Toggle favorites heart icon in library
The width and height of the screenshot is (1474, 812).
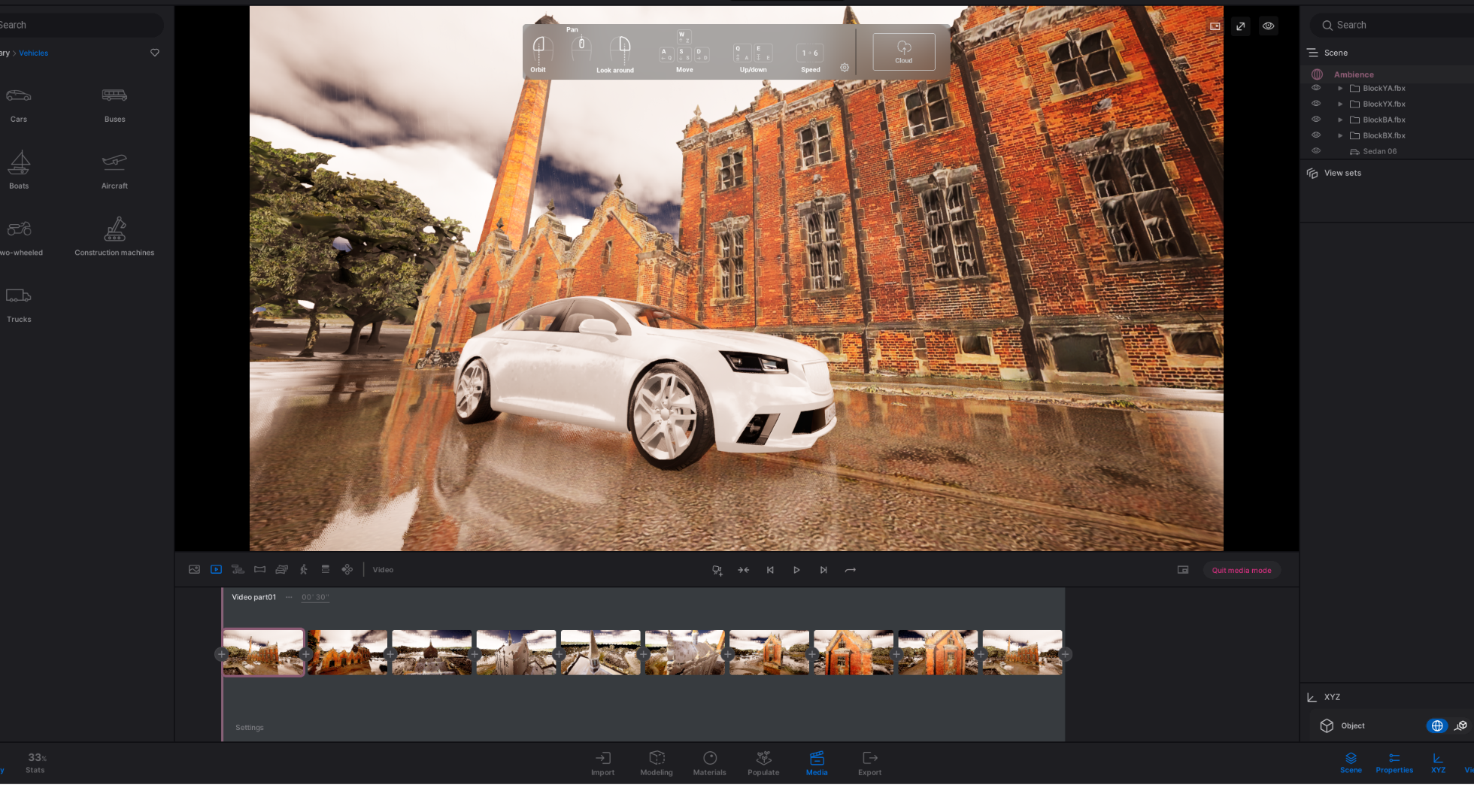[x=155, y=53]
